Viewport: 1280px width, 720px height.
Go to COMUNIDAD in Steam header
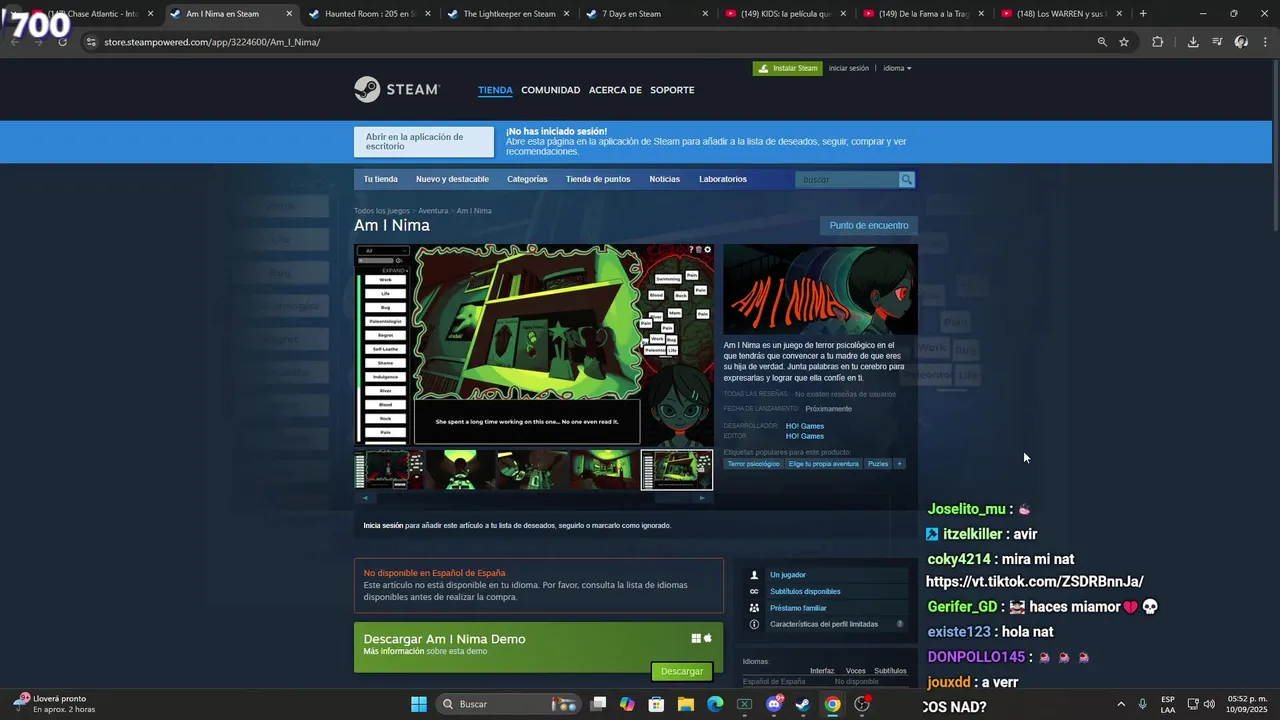(550, 90)
